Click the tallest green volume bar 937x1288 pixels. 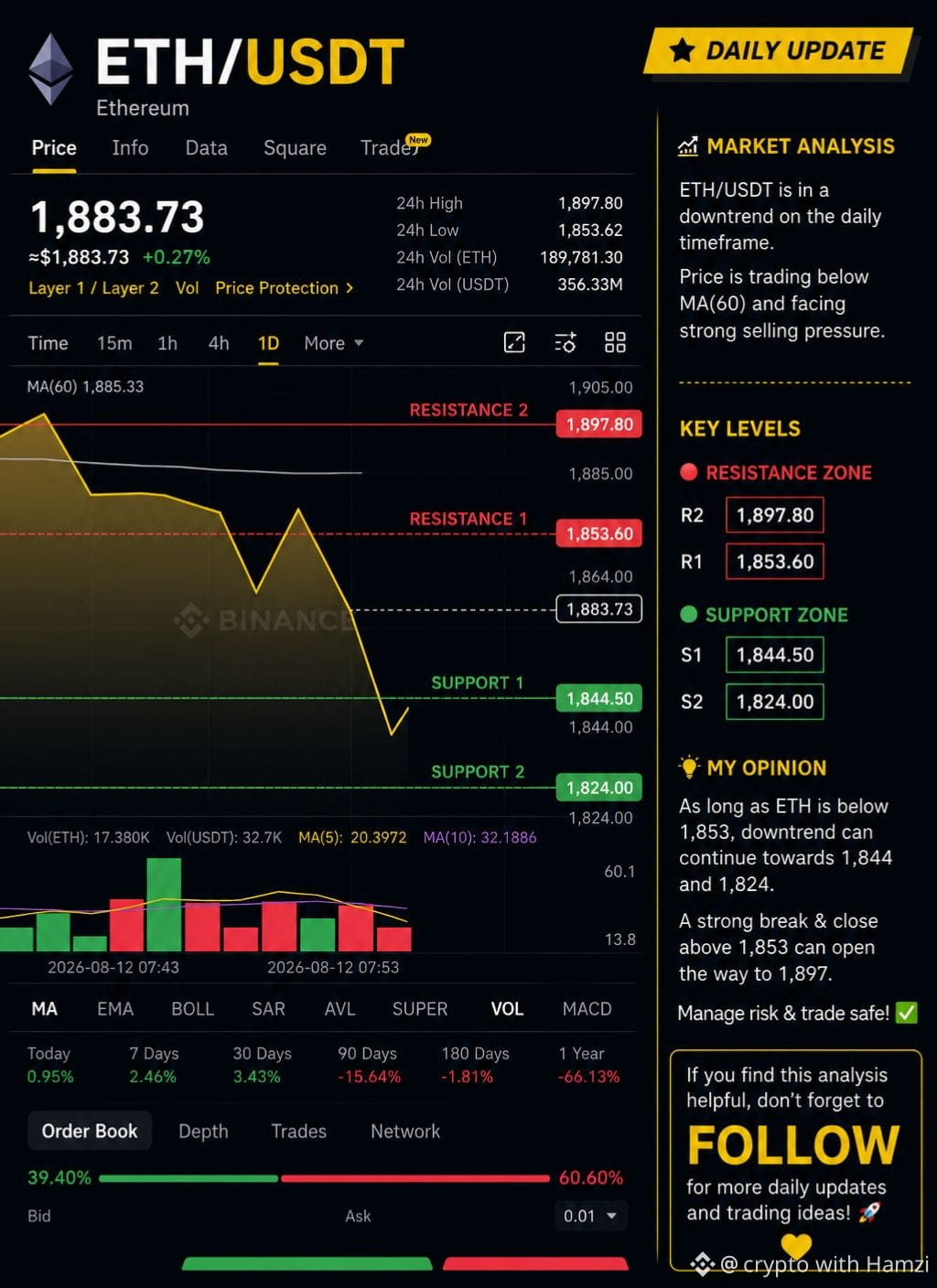164,905
